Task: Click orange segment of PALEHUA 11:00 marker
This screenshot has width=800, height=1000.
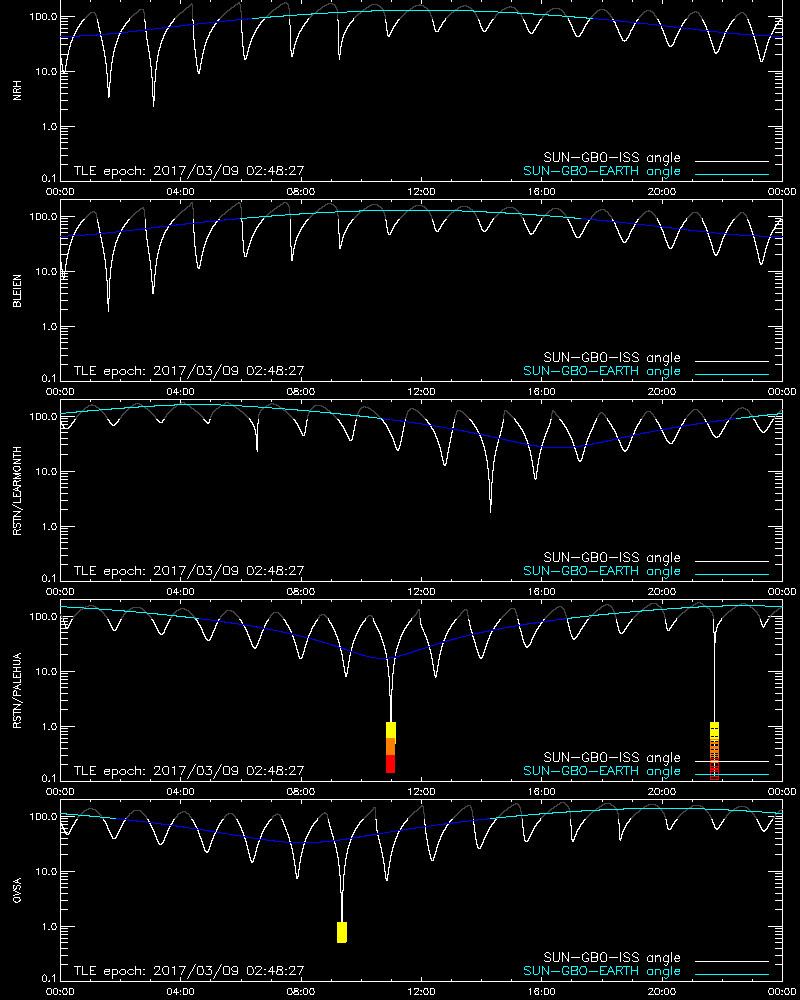Action: click(x=390, y=747)
